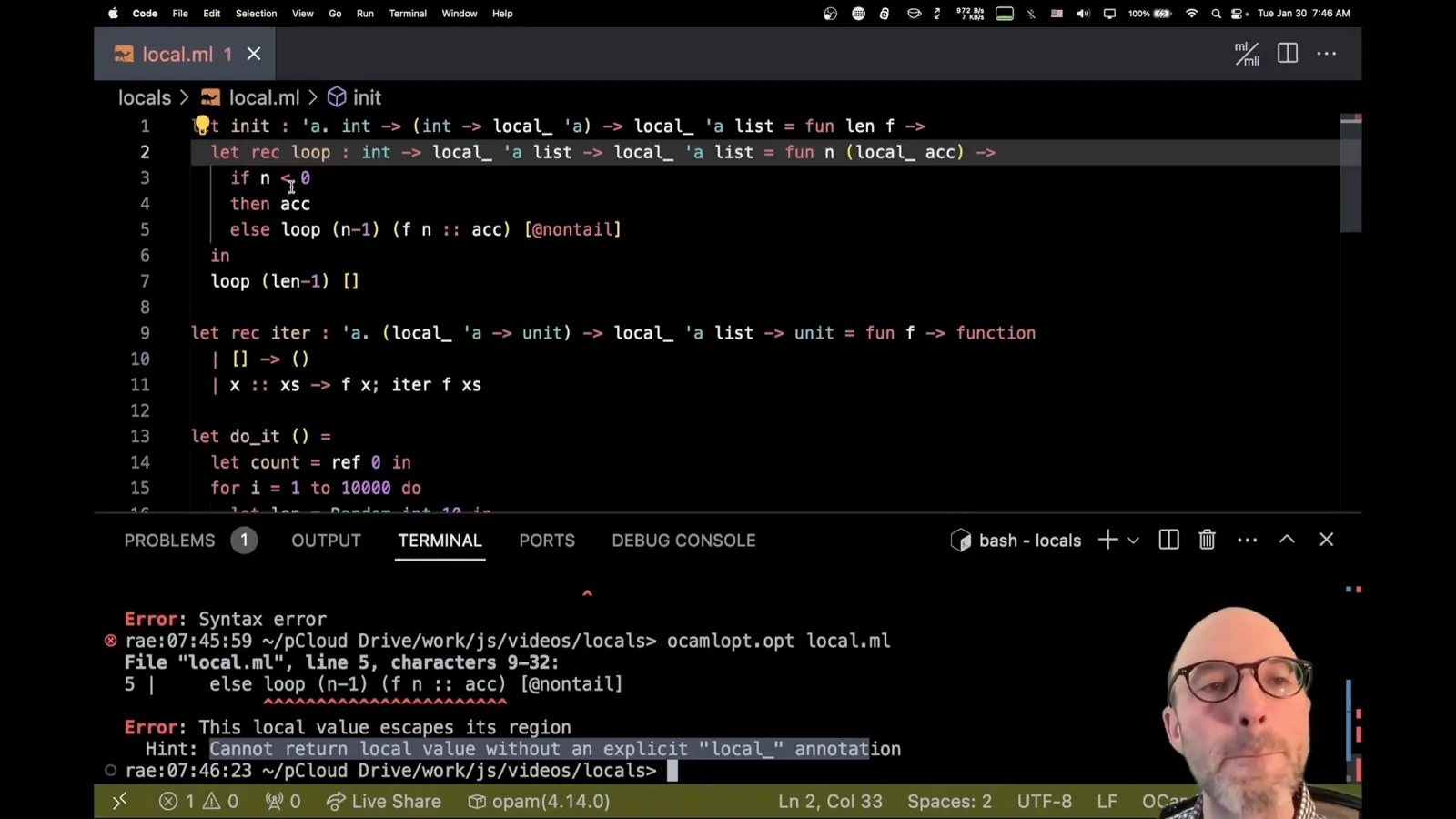Change file encoding UTF-8
The height and width of the screenshot is (819, 1456).
coord(1044,802)
